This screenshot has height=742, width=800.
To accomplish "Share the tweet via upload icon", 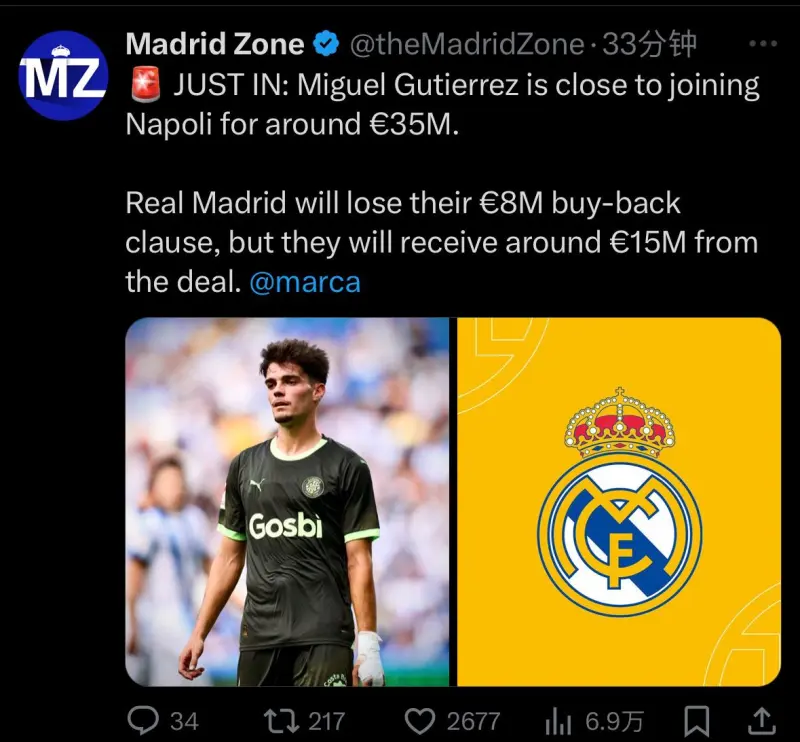I will click(x=762, y=721).
